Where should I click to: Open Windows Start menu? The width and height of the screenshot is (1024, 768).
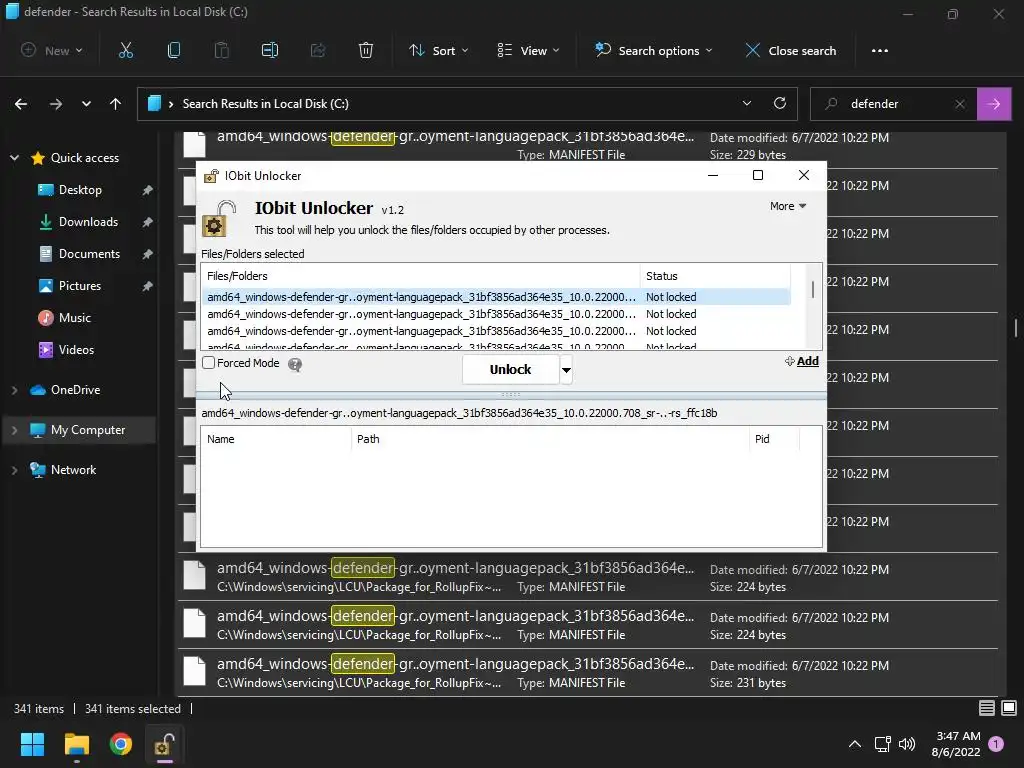pyautogui.click(x=32, y=744)
